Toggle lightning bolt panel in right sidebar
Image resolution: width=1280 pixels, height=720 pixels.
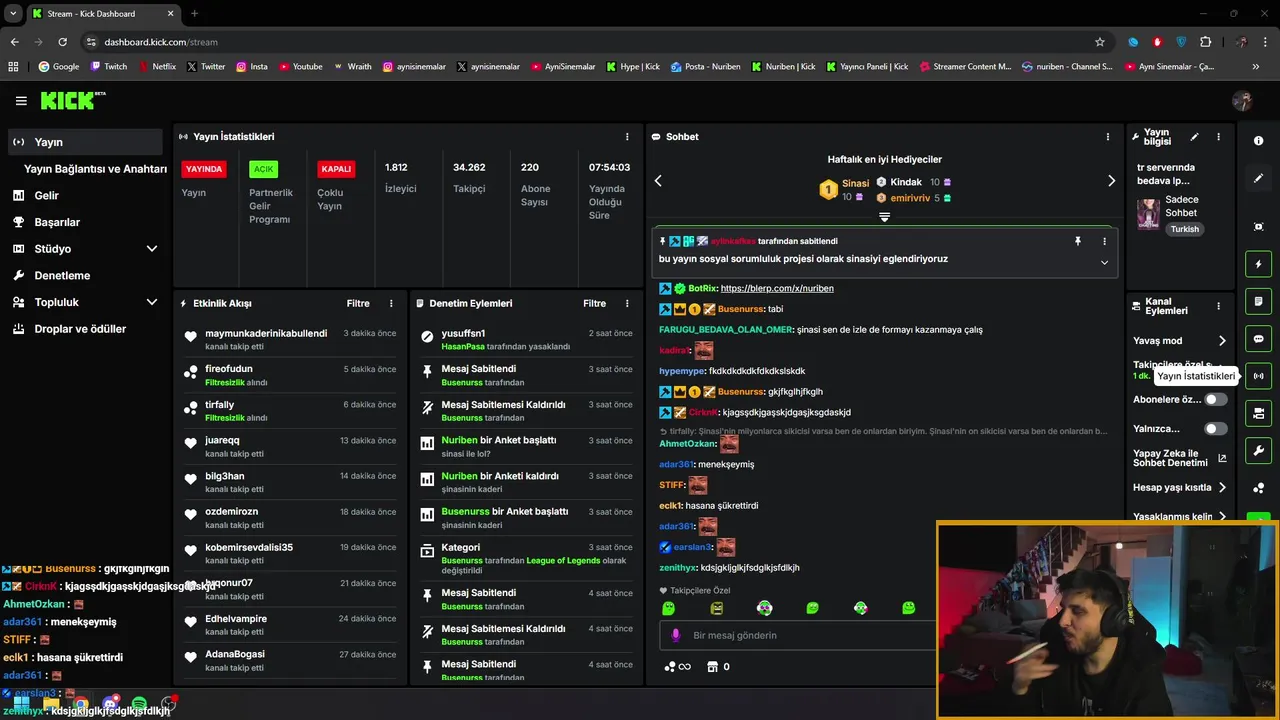[1259, 264]
